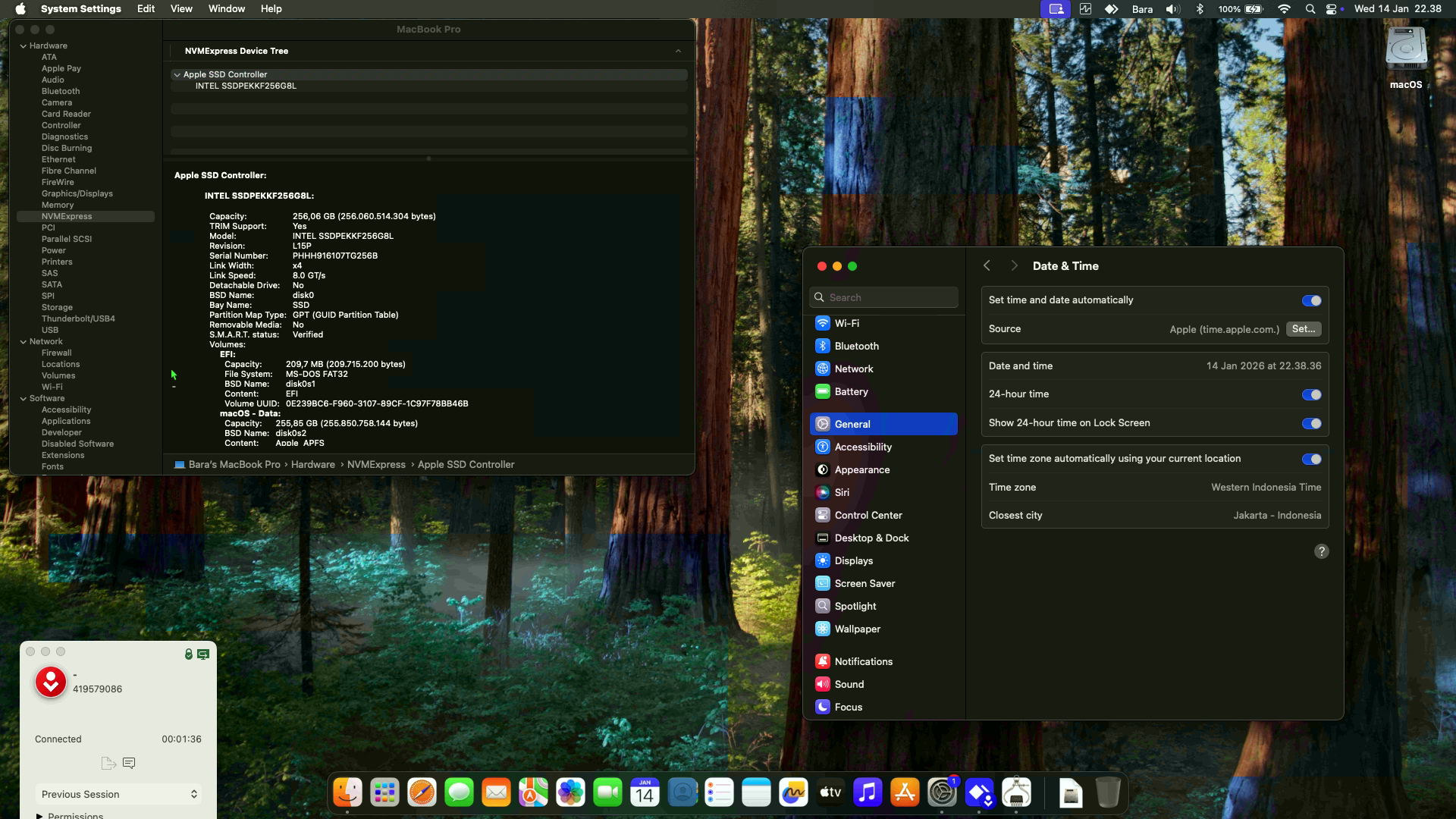Launch the Music app in Dock

(x=868, y=793)
